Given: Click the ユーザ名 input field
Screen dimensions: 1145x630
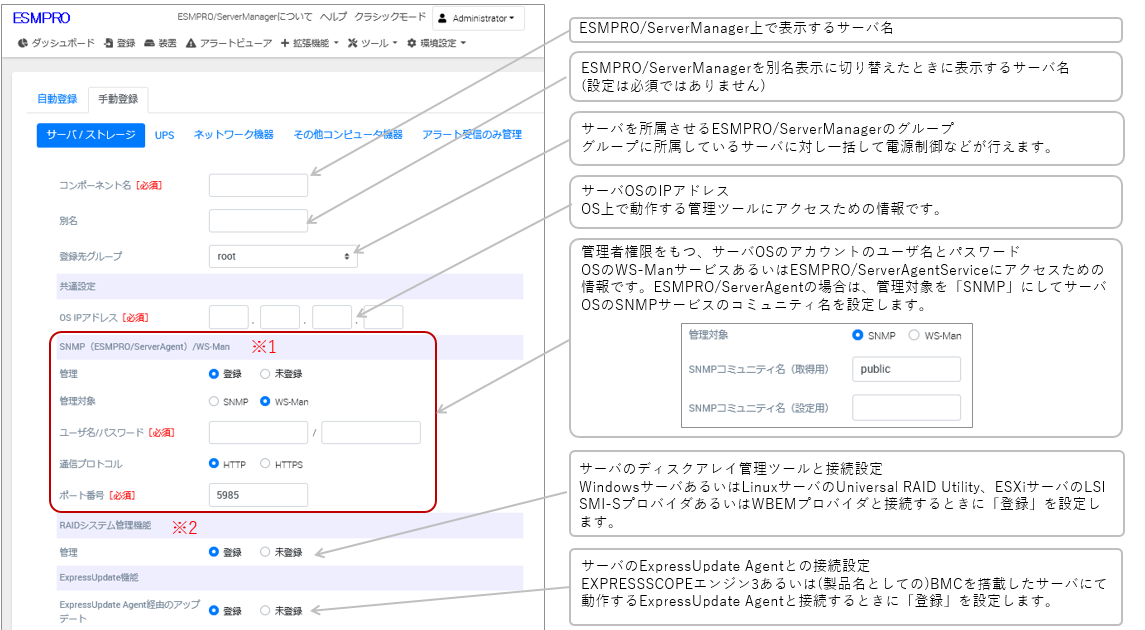Looking at the screenshot, I should 259,432.
